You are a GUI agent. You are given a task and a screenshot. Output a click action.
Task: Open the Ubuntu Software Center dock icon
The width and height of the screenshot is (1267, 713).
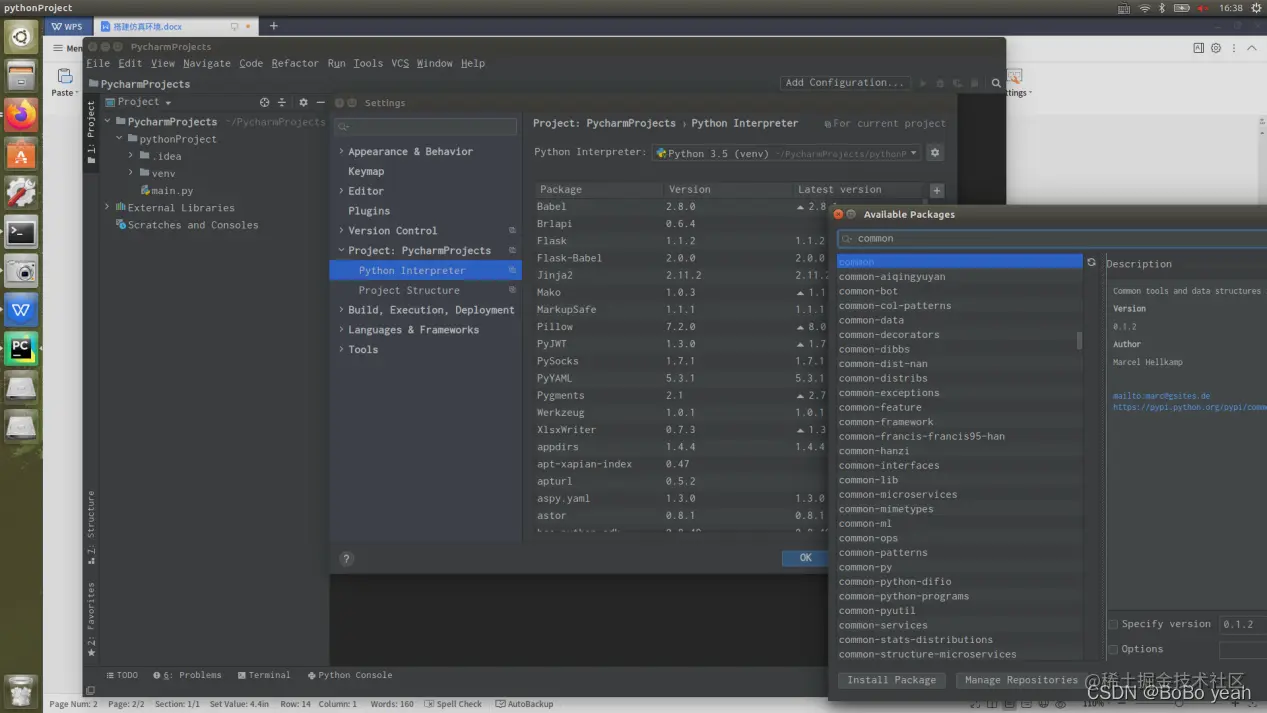pyautogui.click(x=21, y=154)
